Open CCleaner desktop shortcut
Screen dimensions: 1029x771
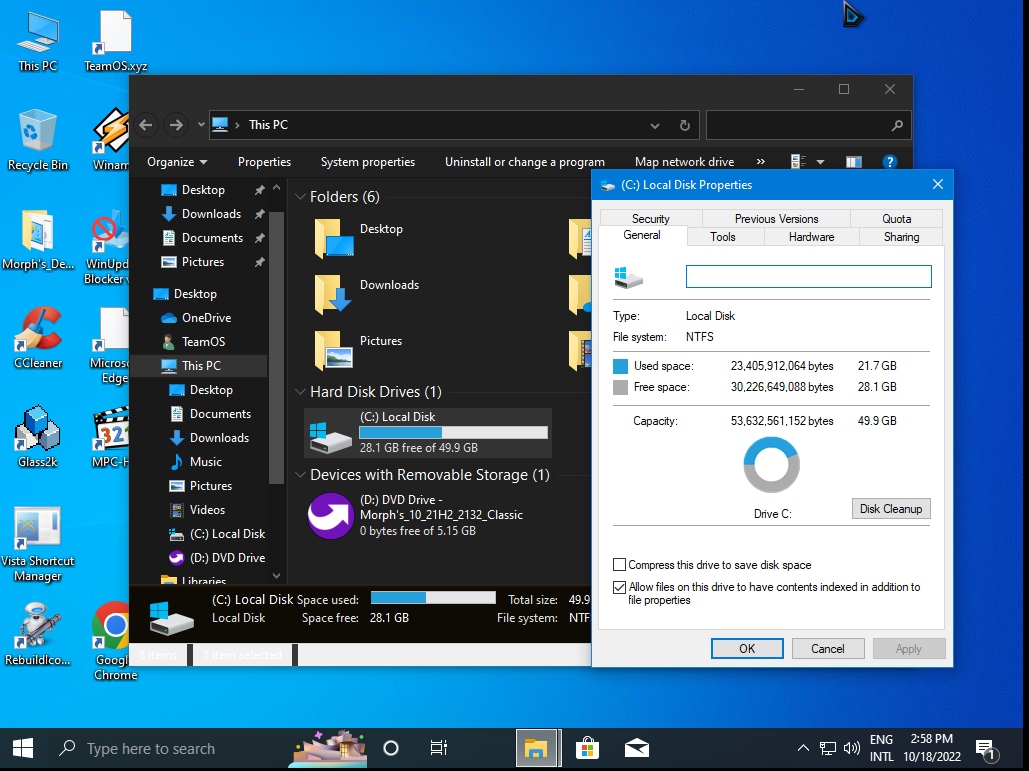tap(38, 330)
